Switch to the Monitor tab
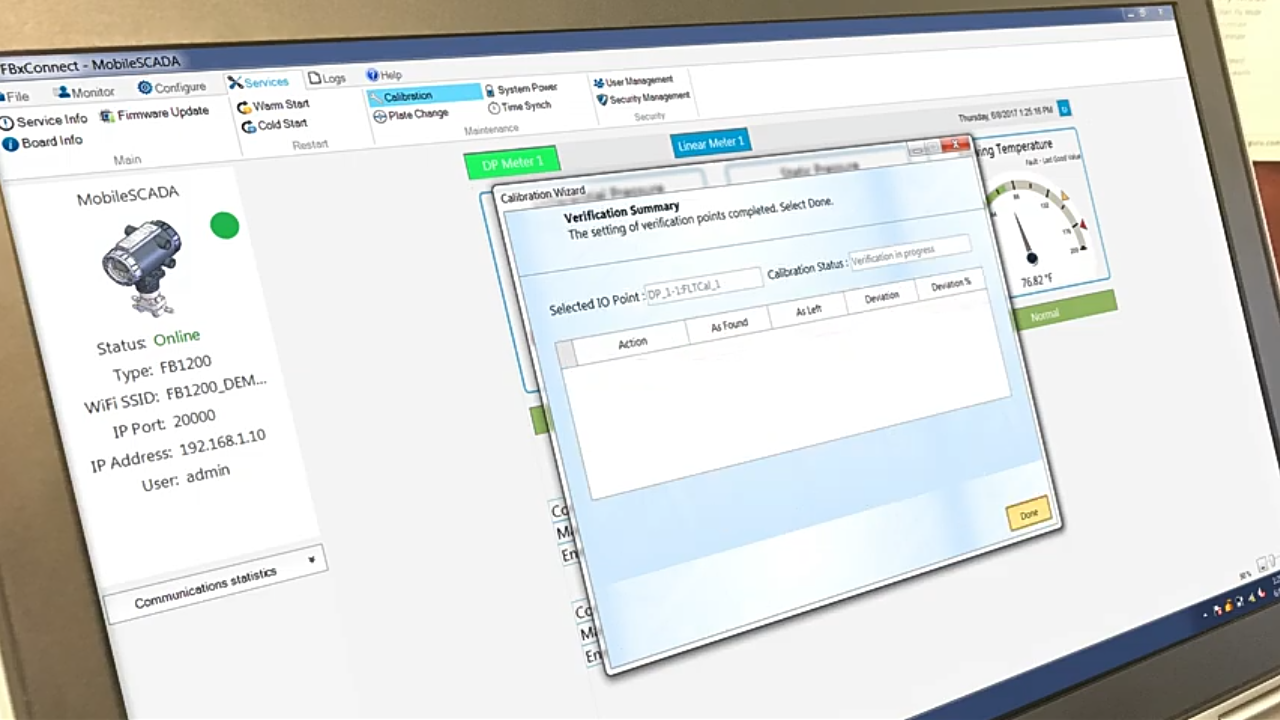Image resolution: width=1280 pixels, height=720 pixels. click(84, 92)
